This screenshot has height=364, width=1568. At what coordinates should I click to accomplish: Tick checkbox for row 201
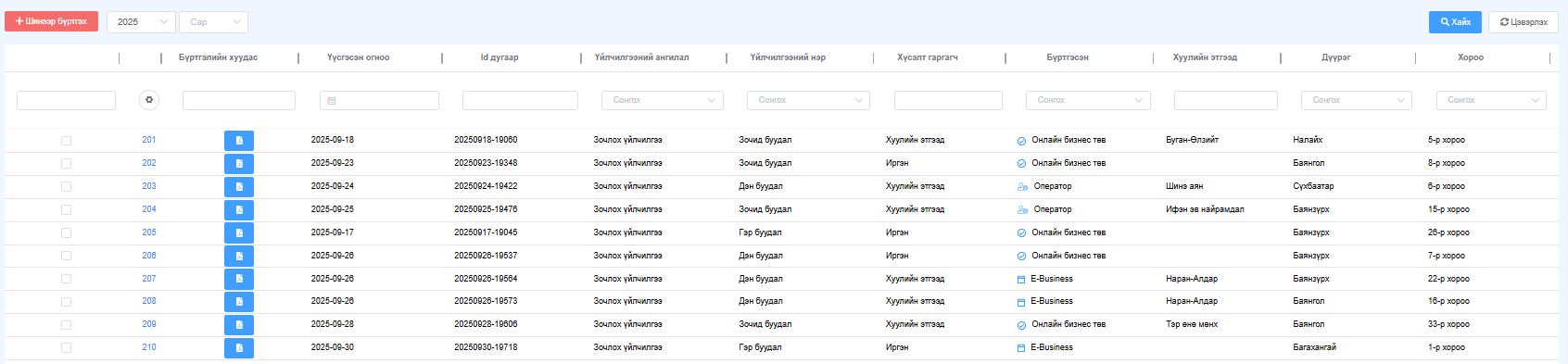click(66, 141)
